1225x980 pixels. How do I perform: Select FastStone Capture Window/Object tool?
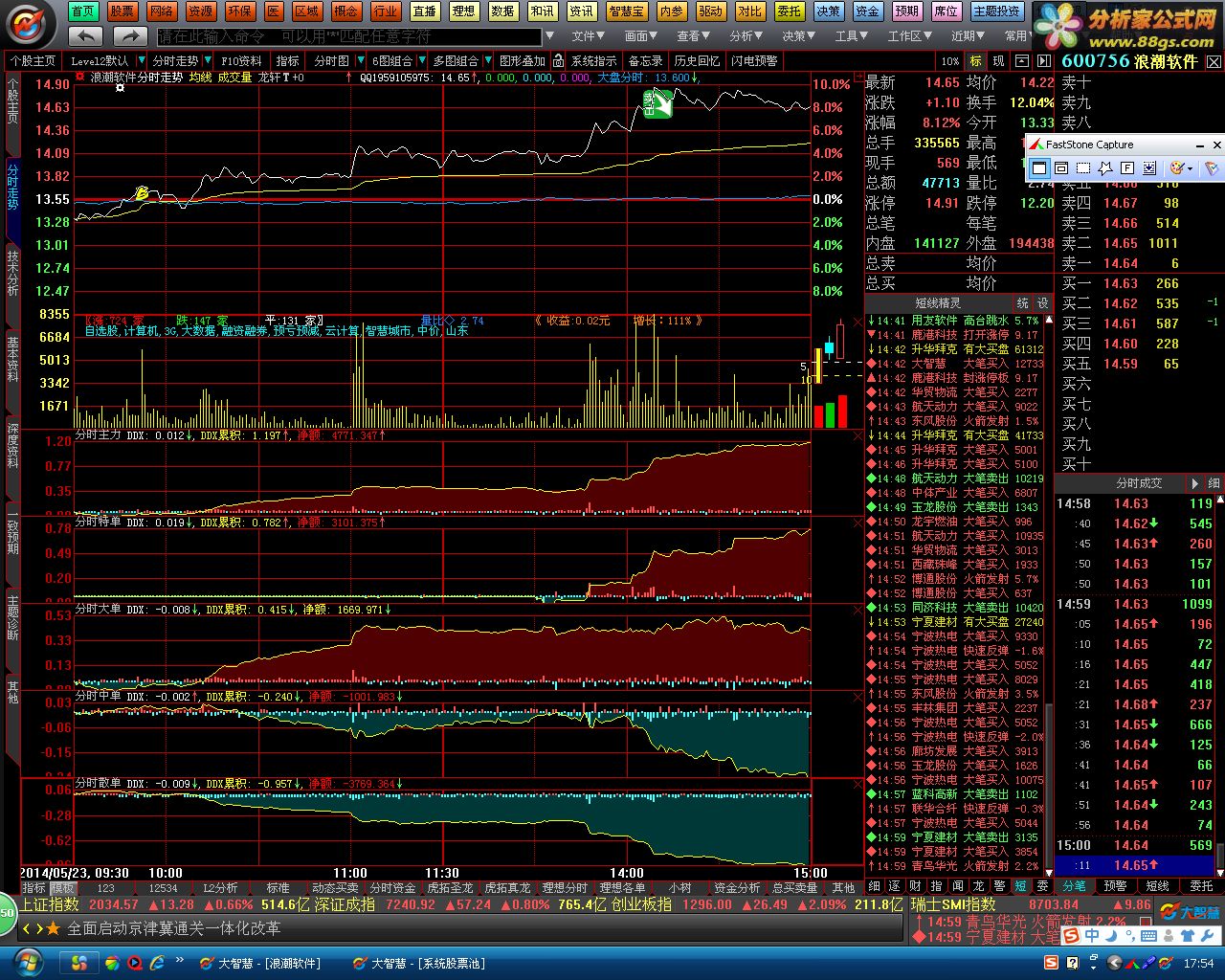pos(1061,168)
